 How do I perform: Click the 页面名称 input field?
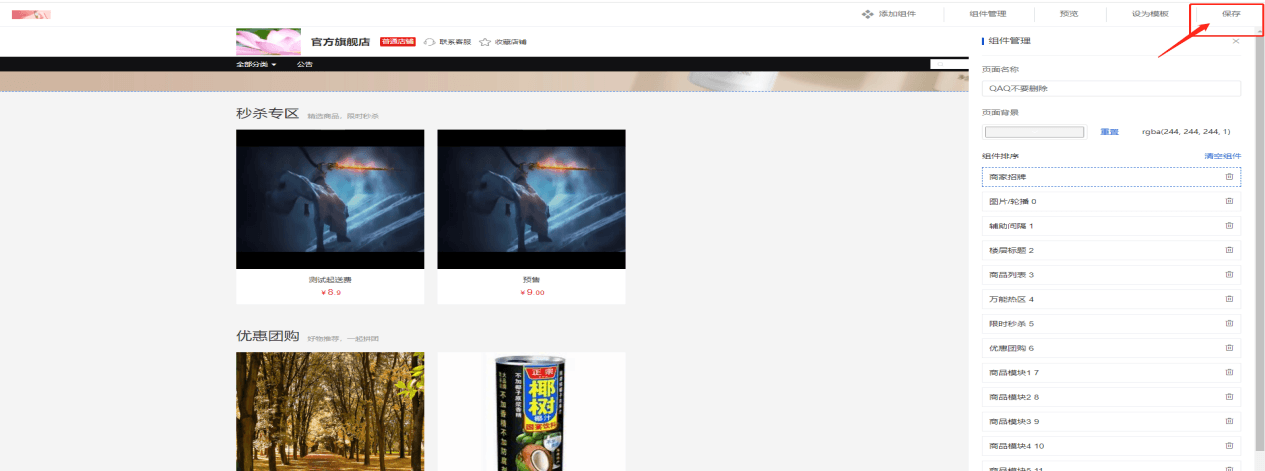1111,88
